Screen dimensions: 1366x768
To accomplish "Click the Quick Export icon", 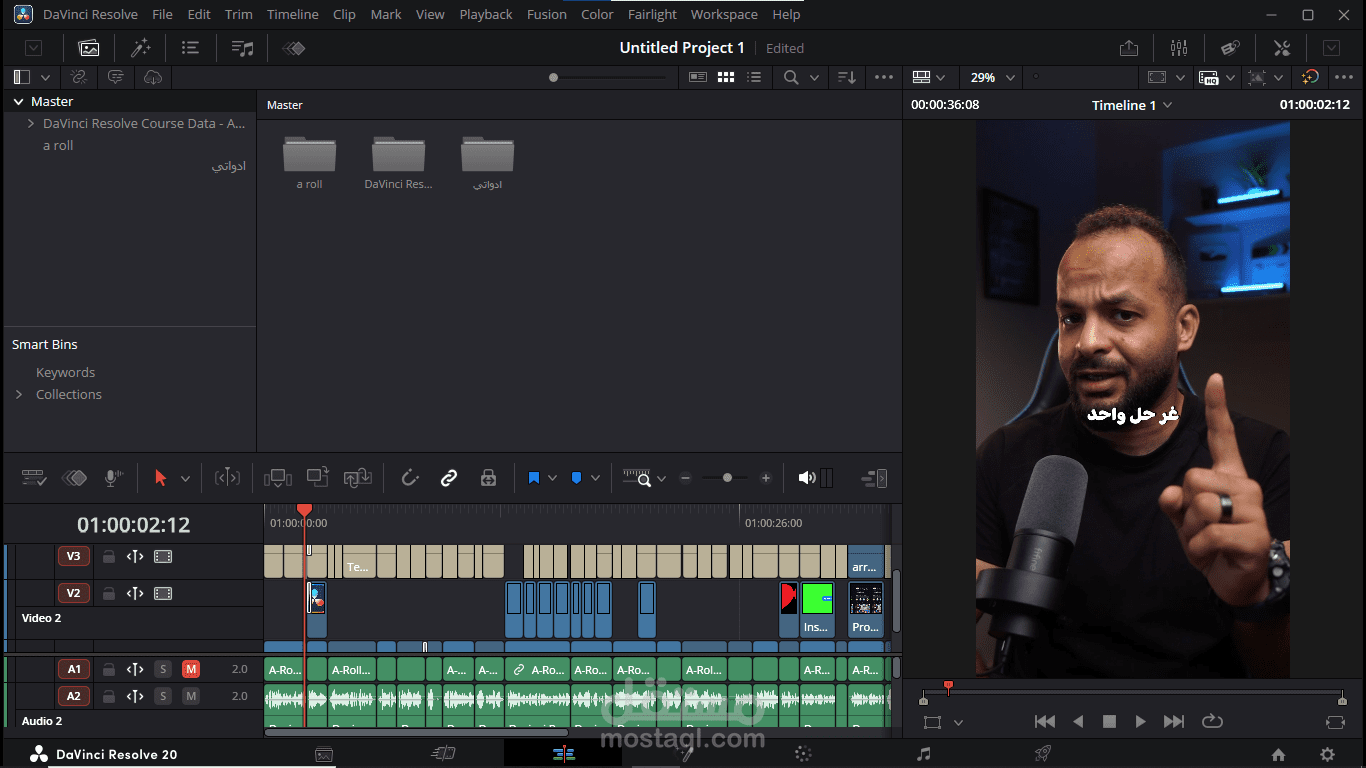I will click(1128, 48).
